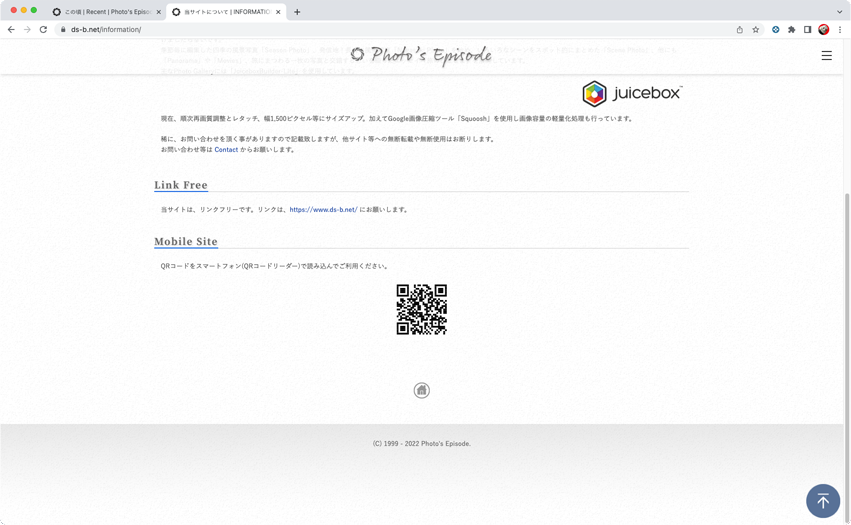851x525 pixels.
Task: Open a new browser tab
Action: pyautogui.click(x=297, y=12)
